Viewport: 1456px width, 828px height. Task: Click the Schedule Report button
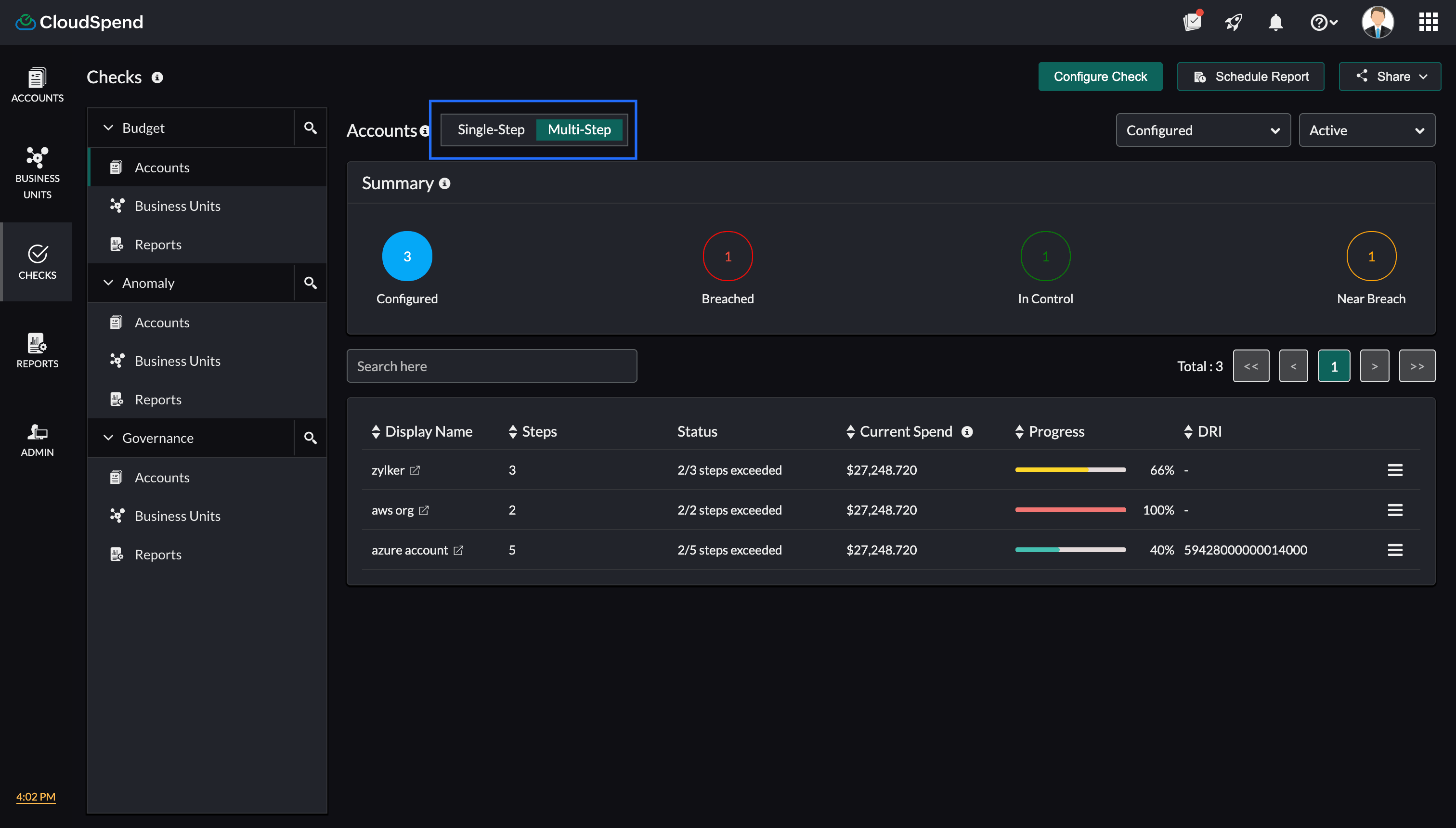pyautogui.click(x=1250, y=77)
